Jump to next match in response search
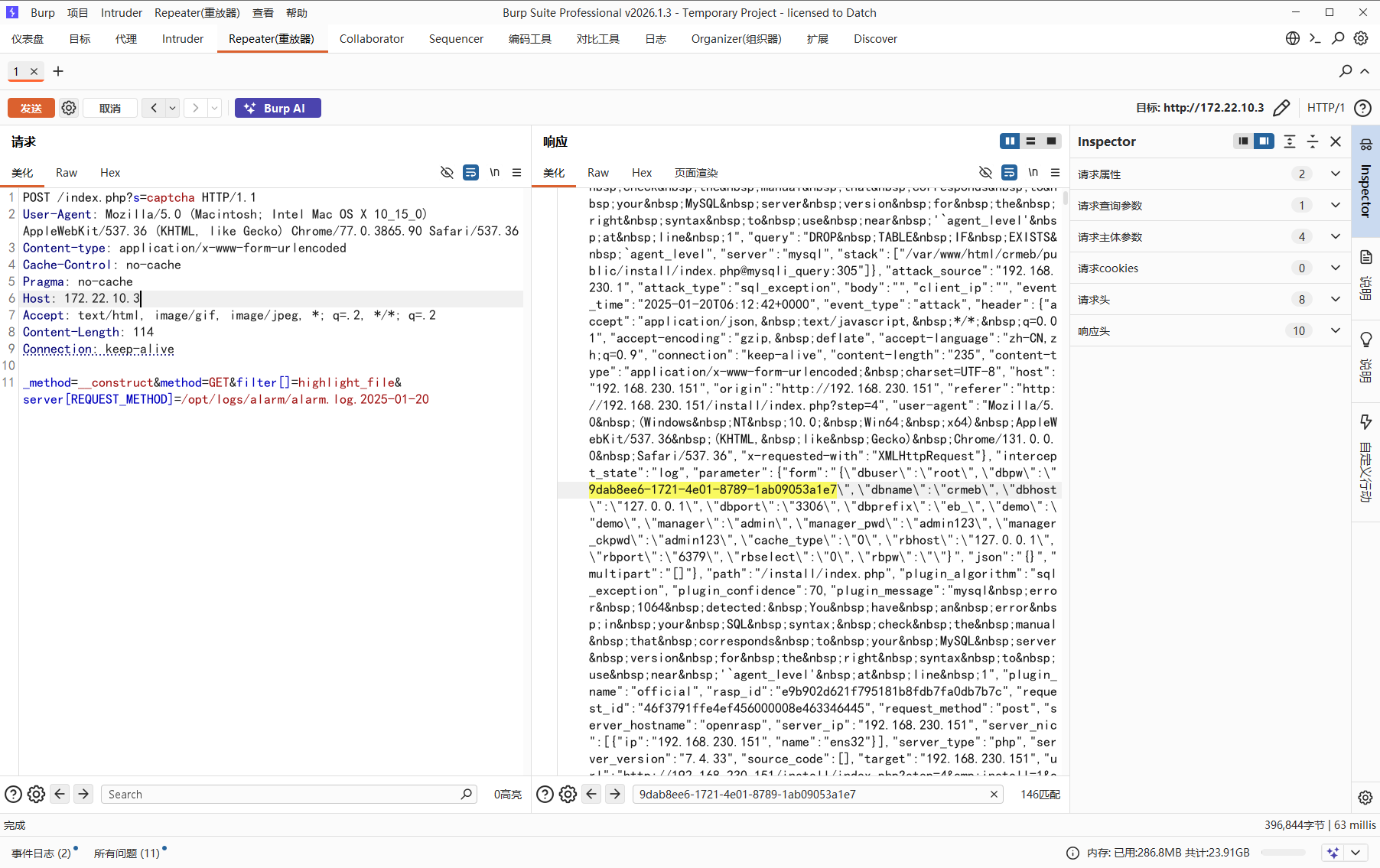Viewport: 1380px width, 868px height. point(615,795)
